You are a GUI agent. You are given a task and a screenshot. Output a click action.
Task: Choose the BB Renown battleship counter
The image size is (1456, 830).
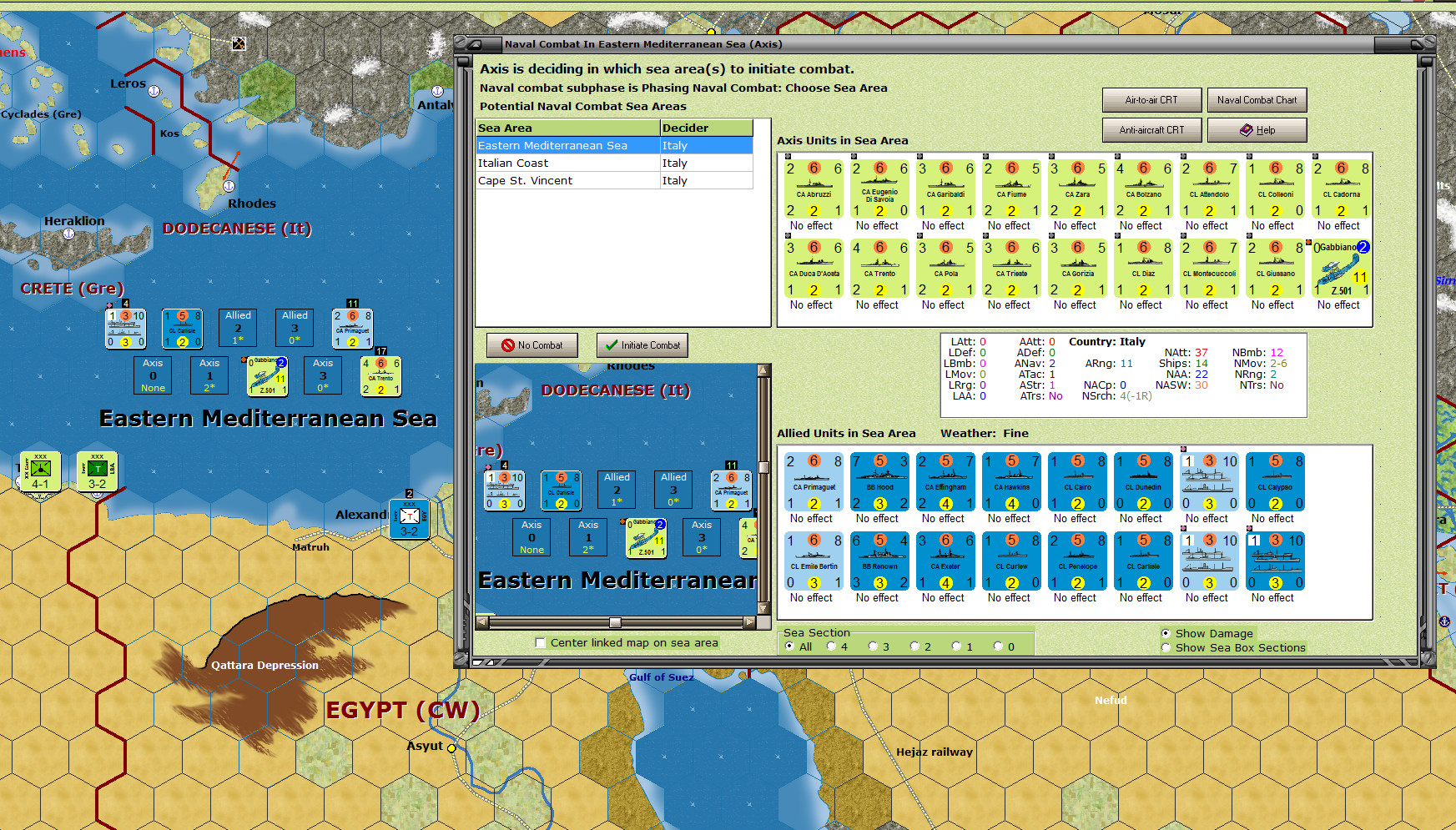879,561
